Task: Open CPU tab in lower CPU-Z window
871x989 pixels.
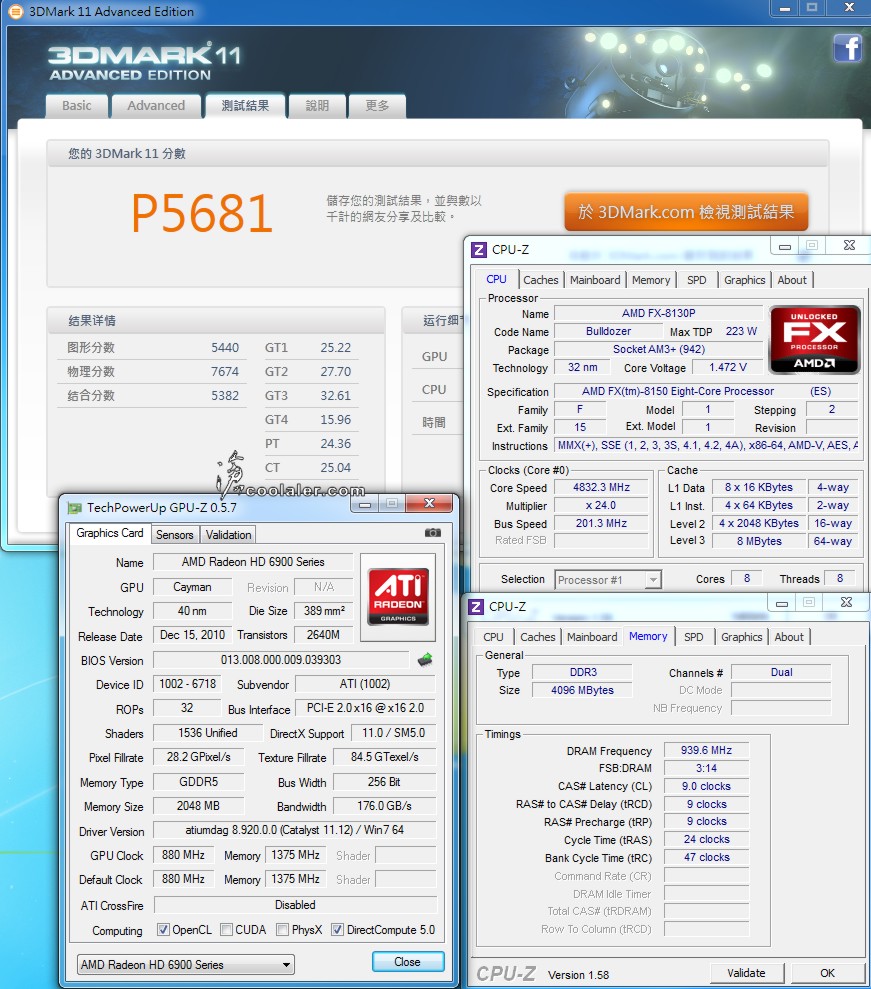Action: pos(493,637)
